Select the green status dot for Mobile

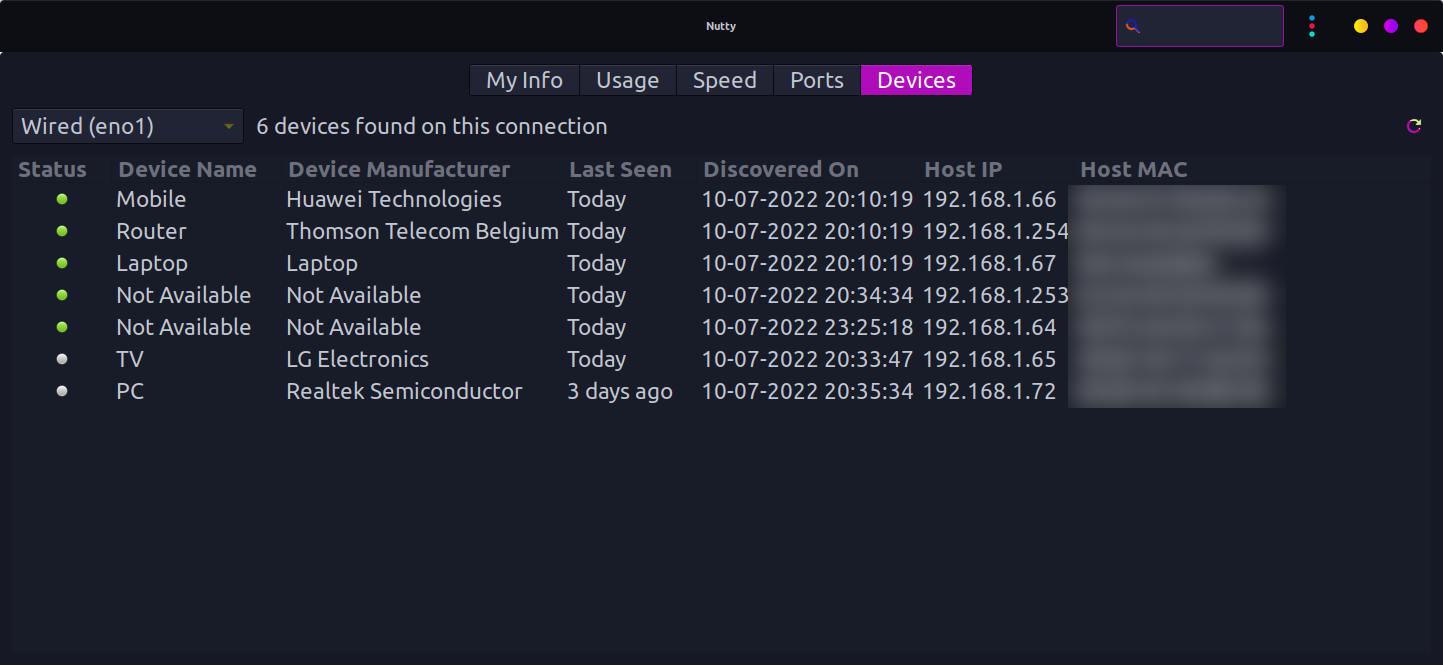[62, 199]
